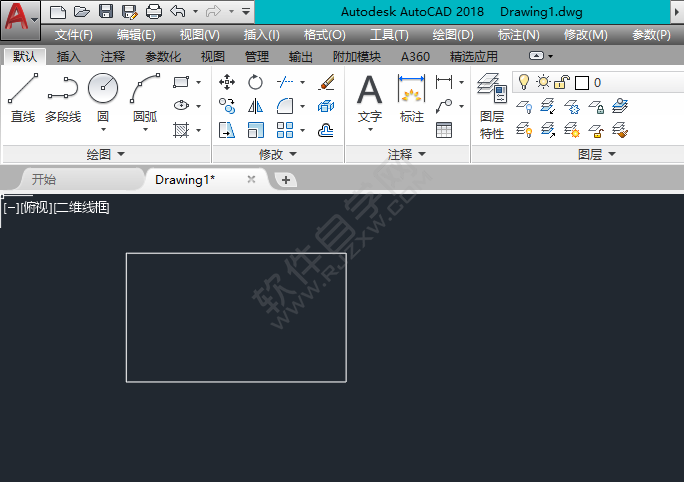Select the Circle (圆) tool
Image resolution: width=684 pixels, height=482 pixels.
click(x=103, y=97)
